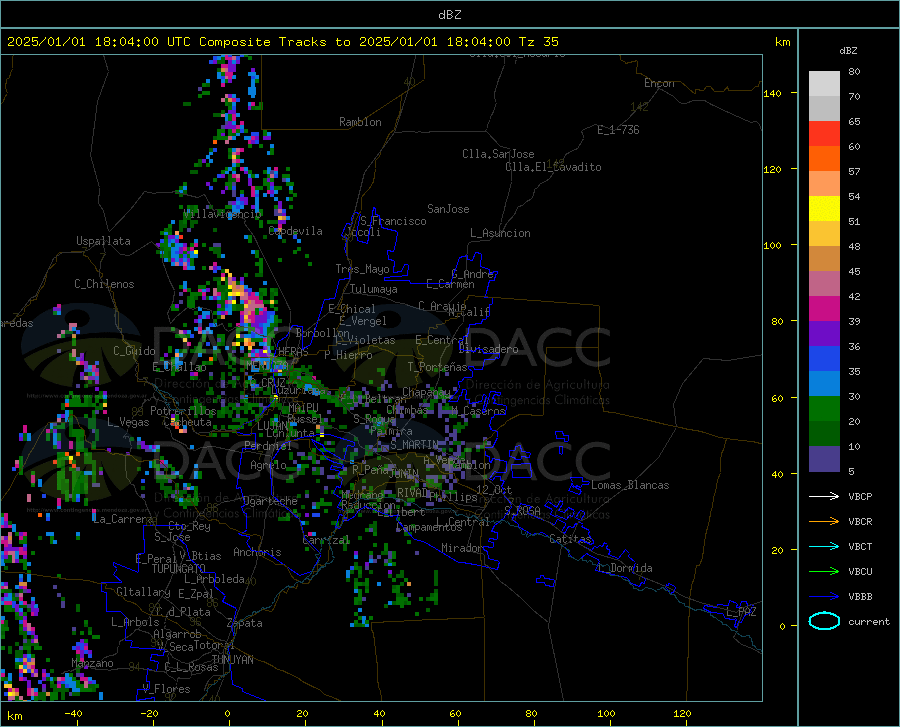This screenshot has height=727, width=900.
Task: Select the royal blue 35-36 dBZ swatch
Action: (x=824, y=359)
